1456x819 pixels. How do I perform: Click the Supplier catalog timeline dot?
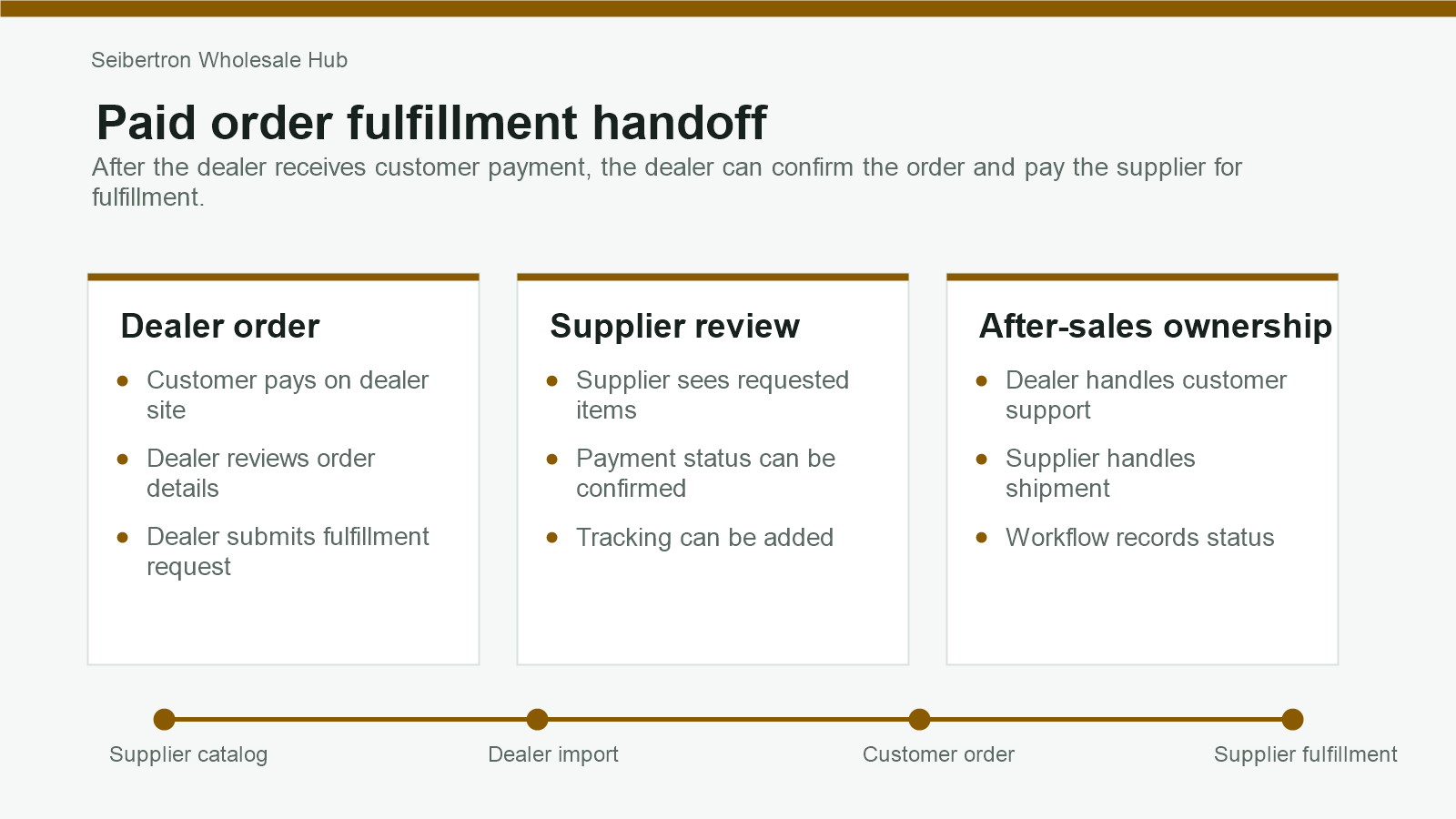164,720
